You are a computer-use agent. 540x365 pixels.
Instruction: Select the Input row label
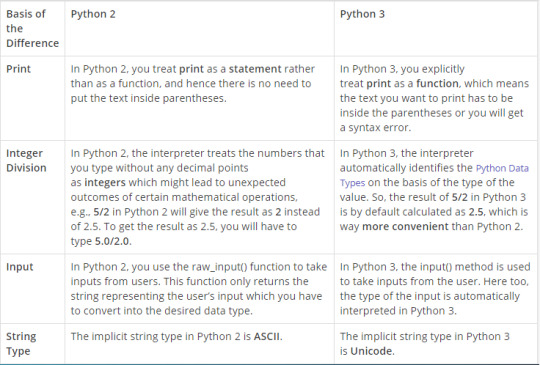20,267
